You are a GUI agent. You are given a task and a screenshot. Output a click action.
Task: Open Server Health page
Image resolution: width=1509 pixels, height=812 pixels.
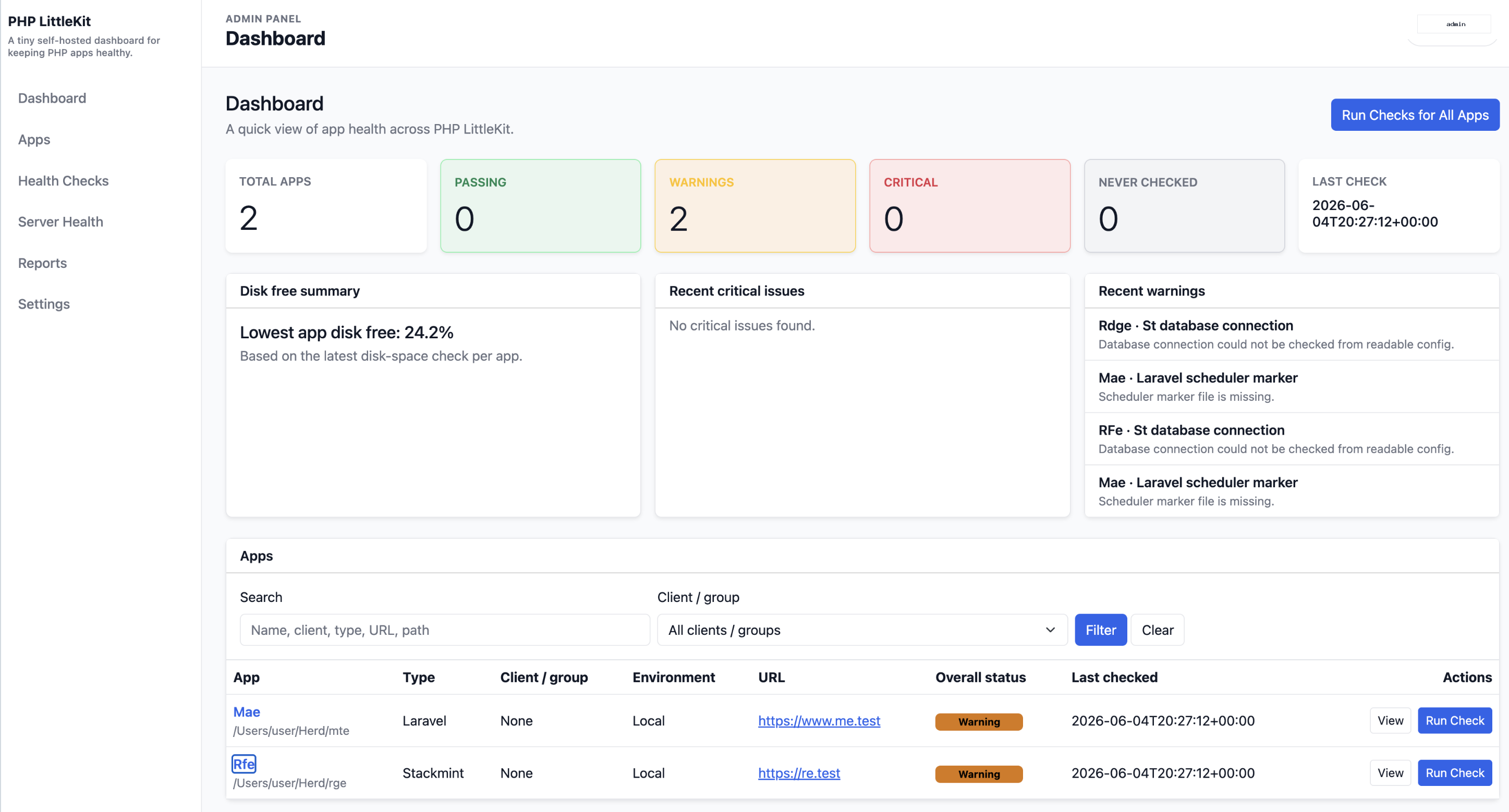(60, 222)
